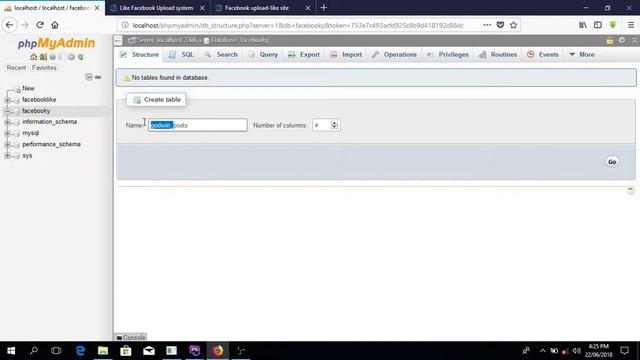This screenshot has width=640, height=360.
Task: Open the More dropdown menu
Action: pyautogui.click(x=582, y=54)
